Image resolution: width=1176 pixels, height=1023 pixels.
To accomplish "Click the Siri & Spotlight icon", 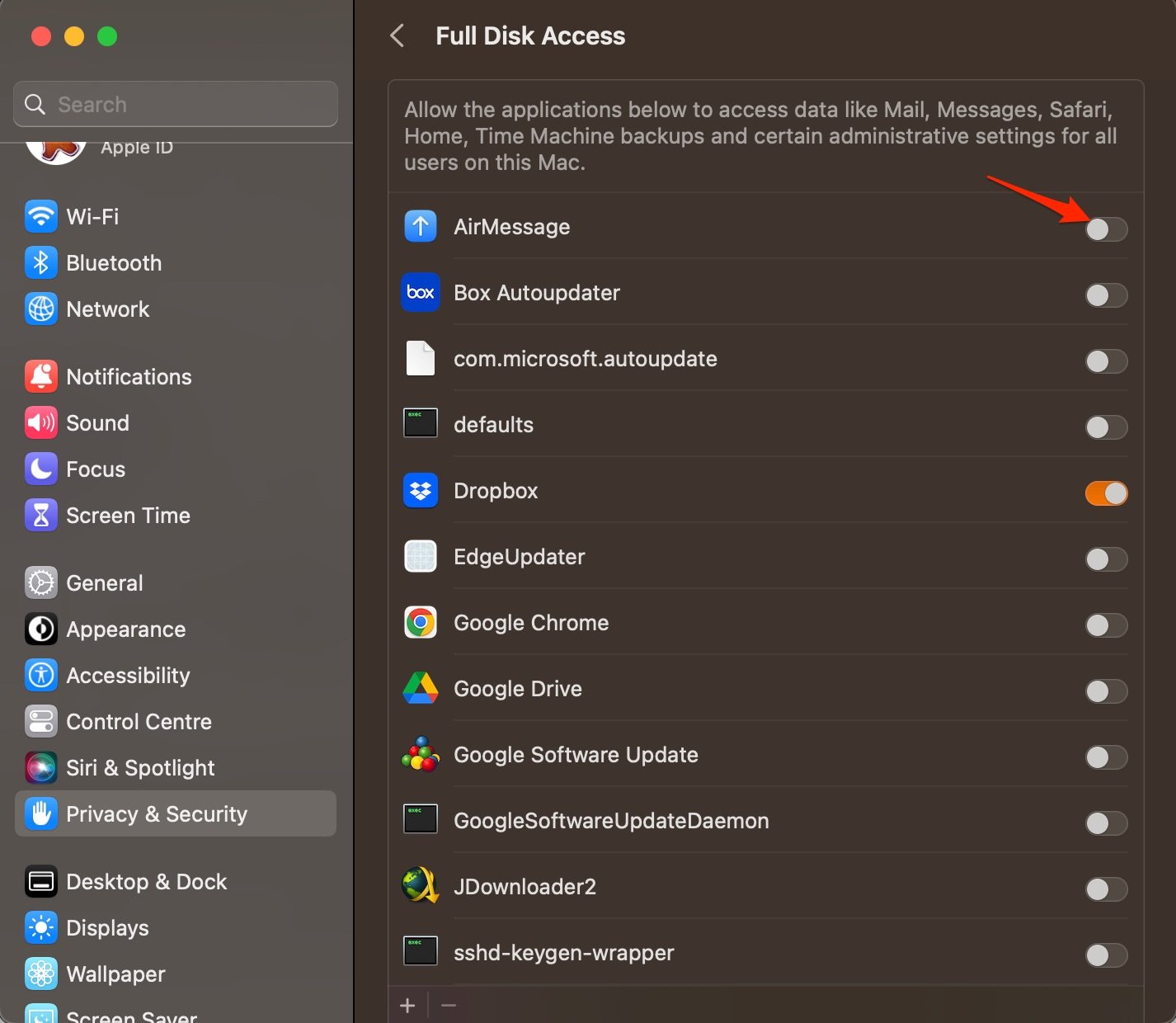I will [x=41, y=768].
